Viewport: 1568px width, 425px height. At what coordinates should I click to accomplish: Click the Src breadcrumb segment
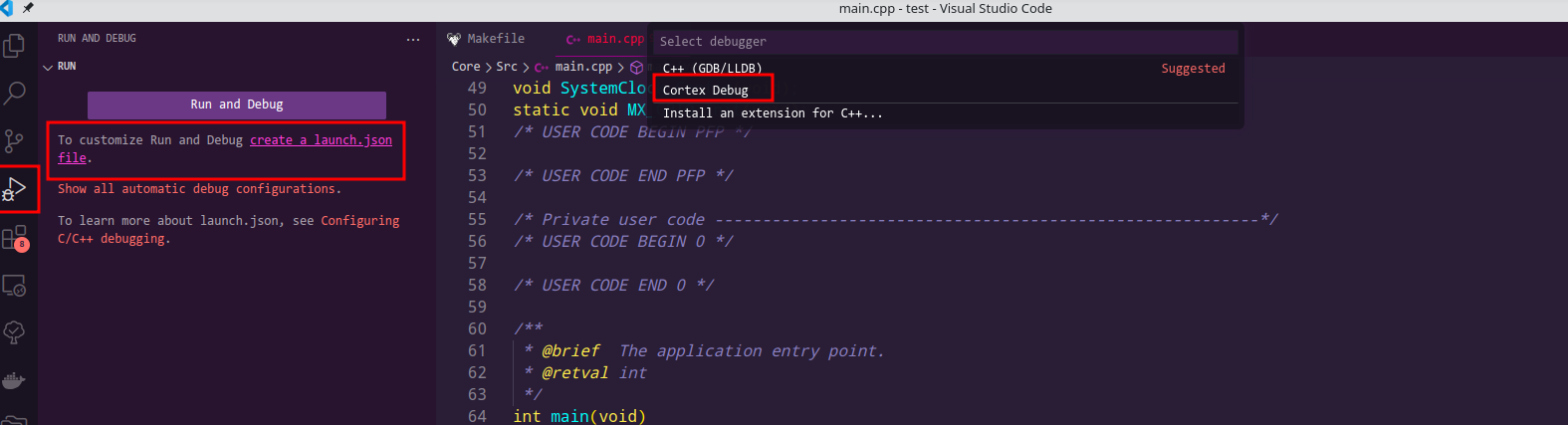pyautogui.click(x=506, y=67)
